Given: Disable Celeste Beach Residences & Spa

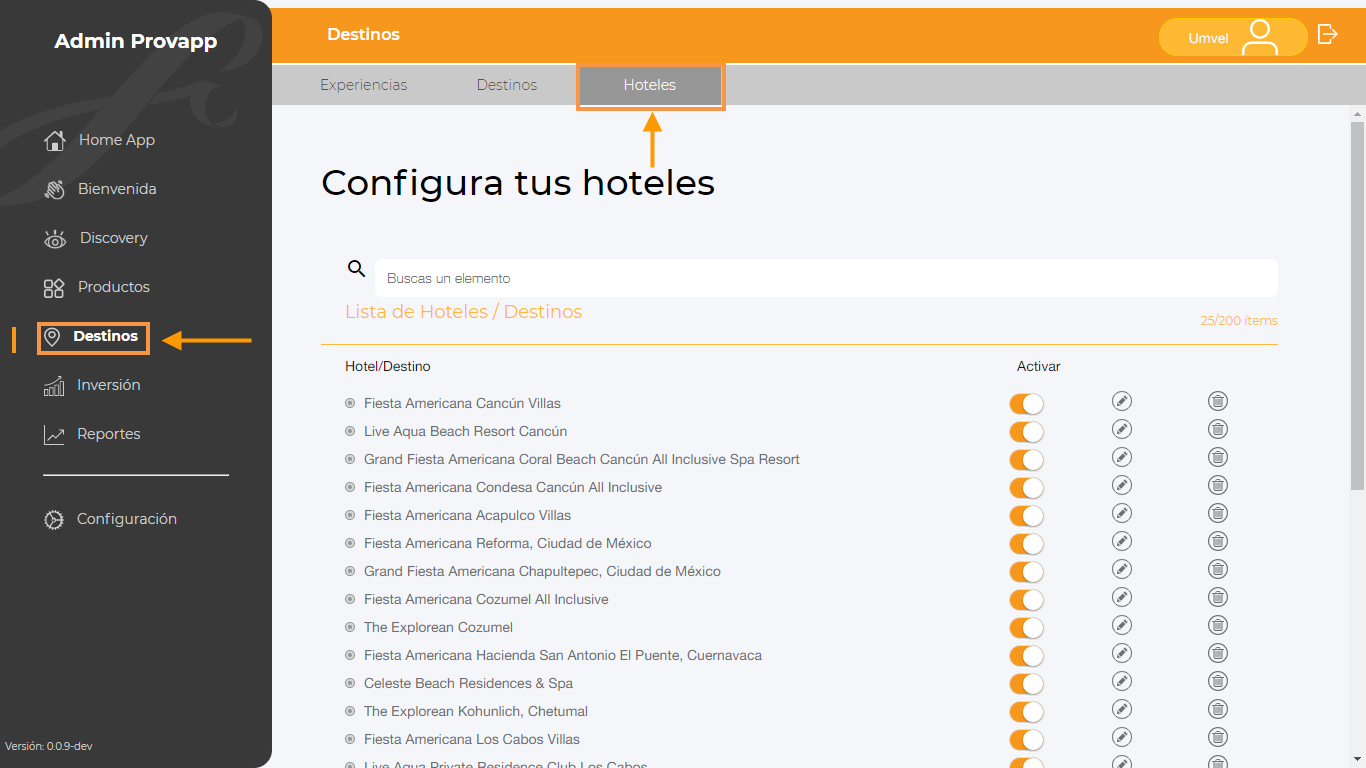Looking at the screenshot, I should 1026,684.
